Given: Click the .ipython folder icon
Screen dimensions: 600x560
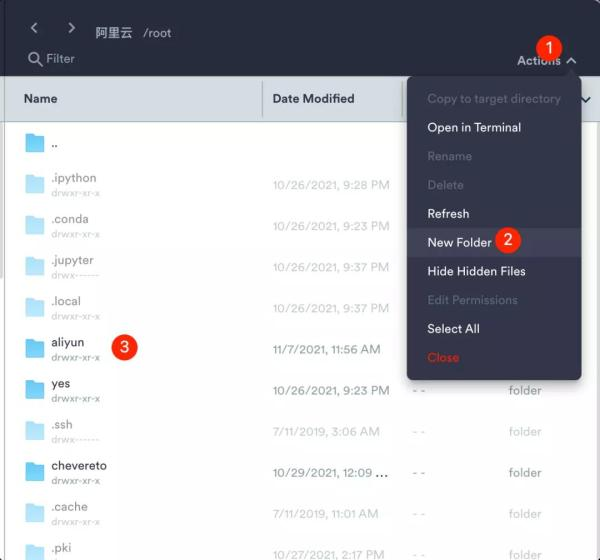Looking at the screenshot, I should 35,184.
